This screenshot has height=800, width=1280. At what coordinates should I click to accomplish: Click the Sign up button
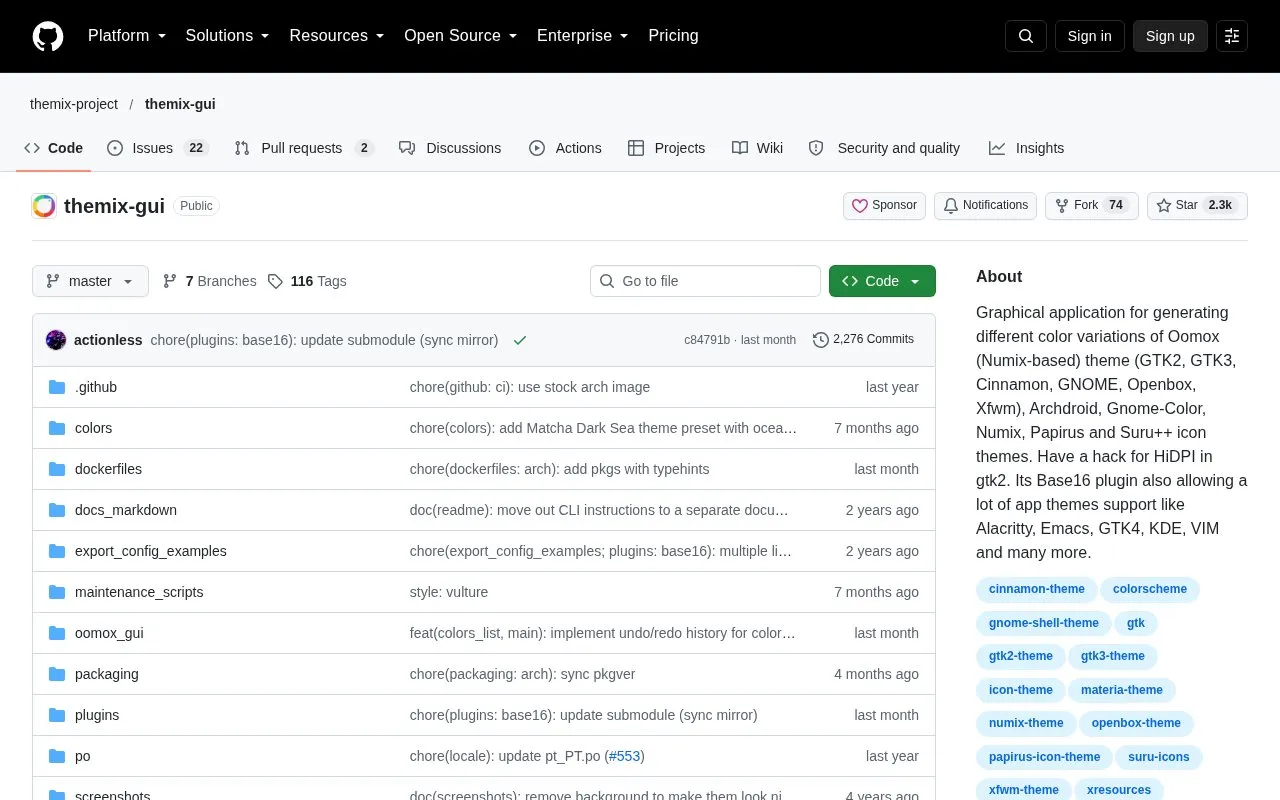coord(1170,36)
